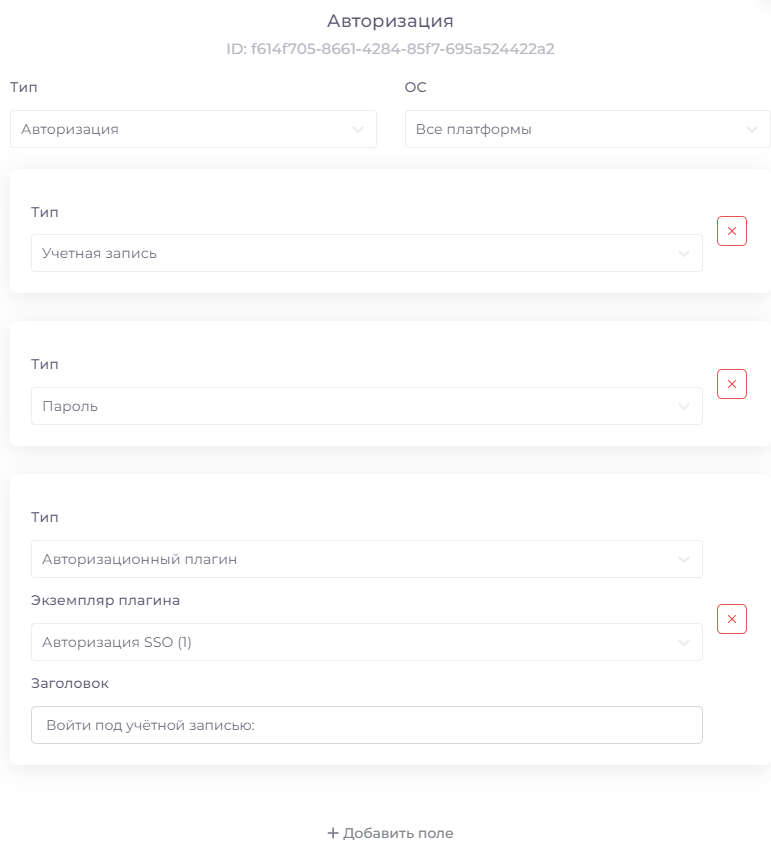This screenshot has width=771, height=849.
Task: Click chevron in the Авторизационный плагин box
Action: pos(684,559)
